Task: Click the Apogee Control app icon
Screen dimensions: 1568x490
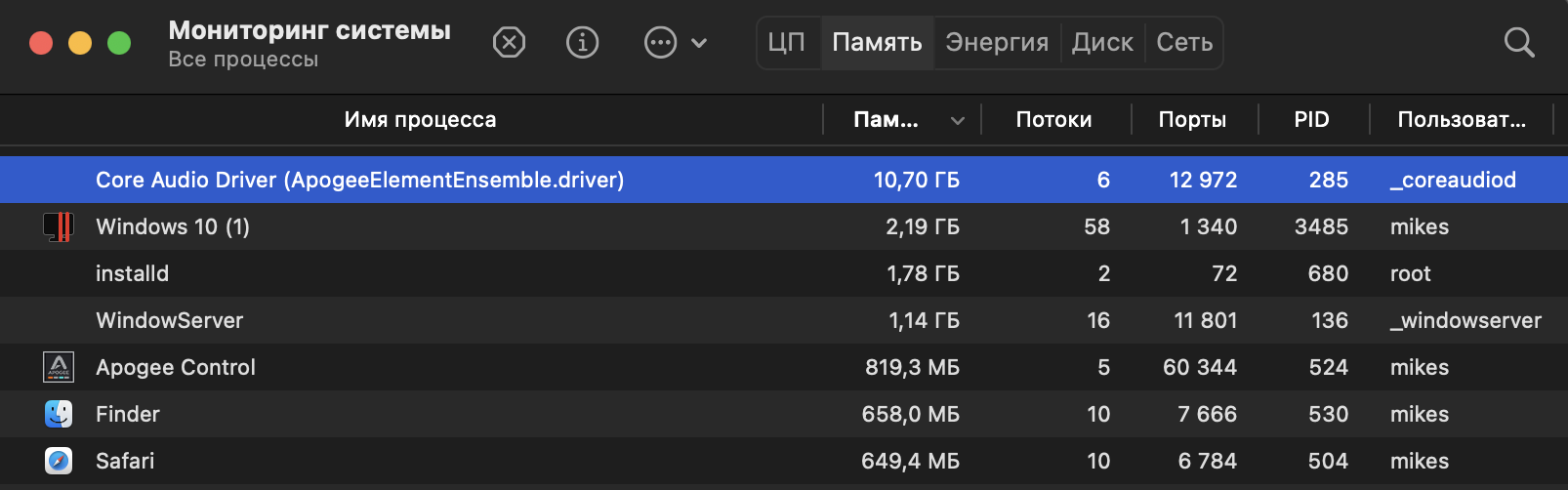Action: pyautogui.click(x=59, y=367)
